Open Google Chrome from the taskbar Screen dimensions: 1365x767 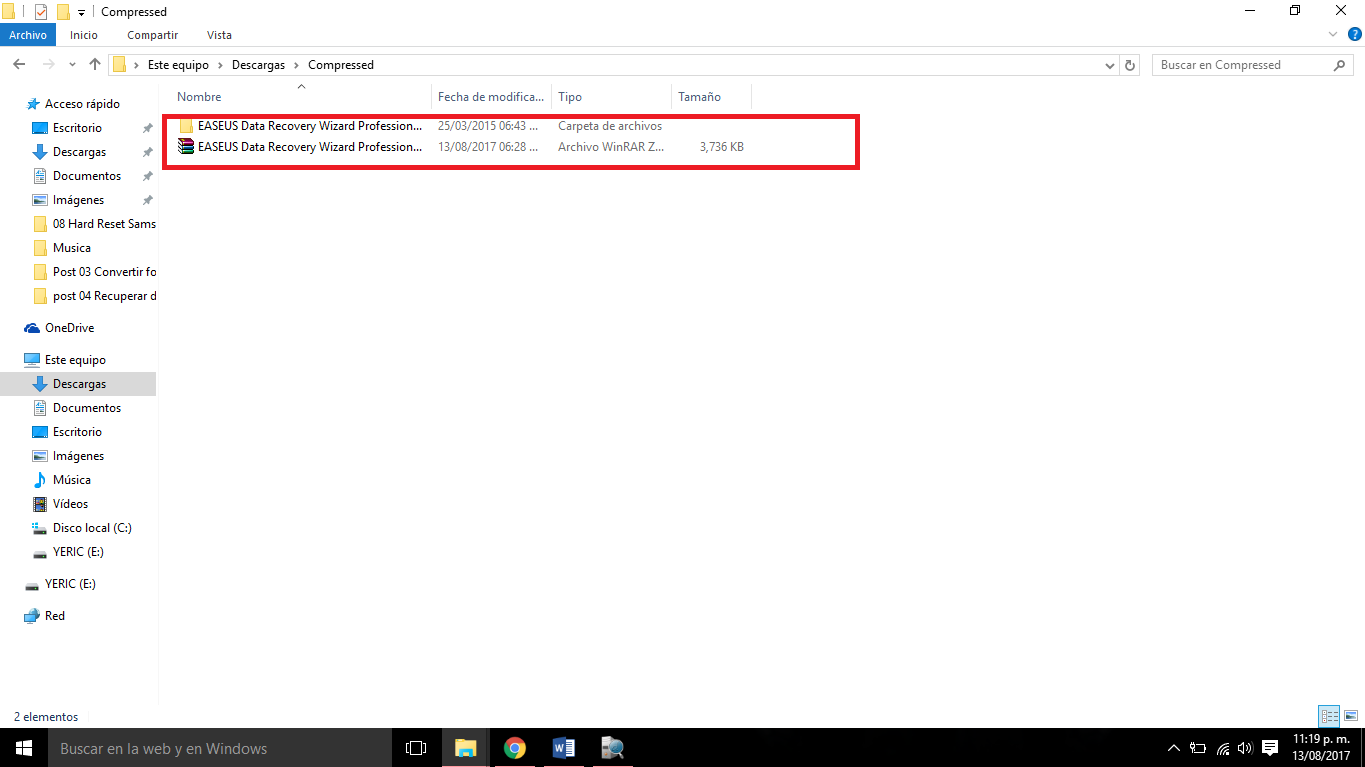[x=514, y=748]
